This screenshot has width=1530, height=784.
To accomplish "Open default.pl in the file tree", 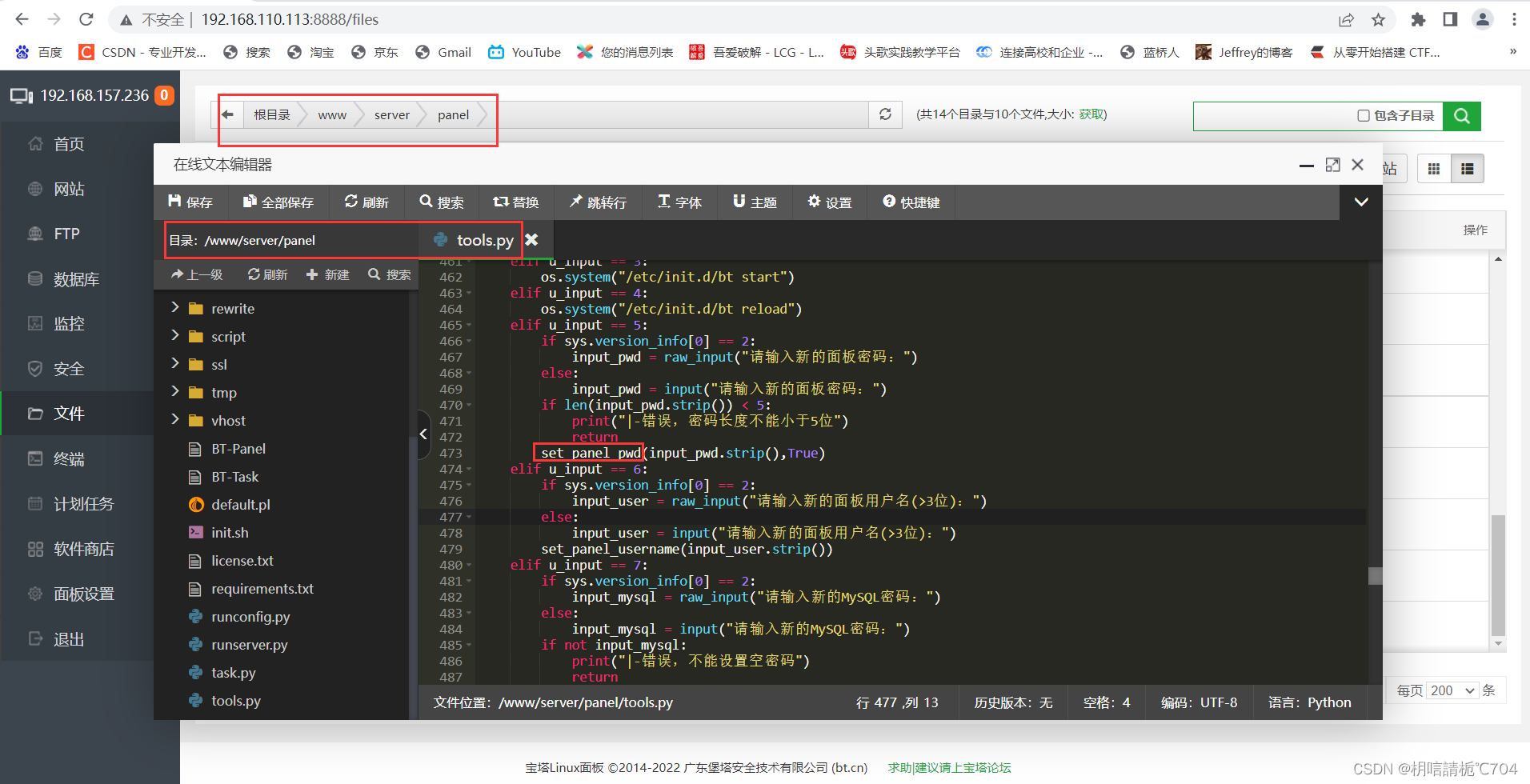I will coord(240,505).
